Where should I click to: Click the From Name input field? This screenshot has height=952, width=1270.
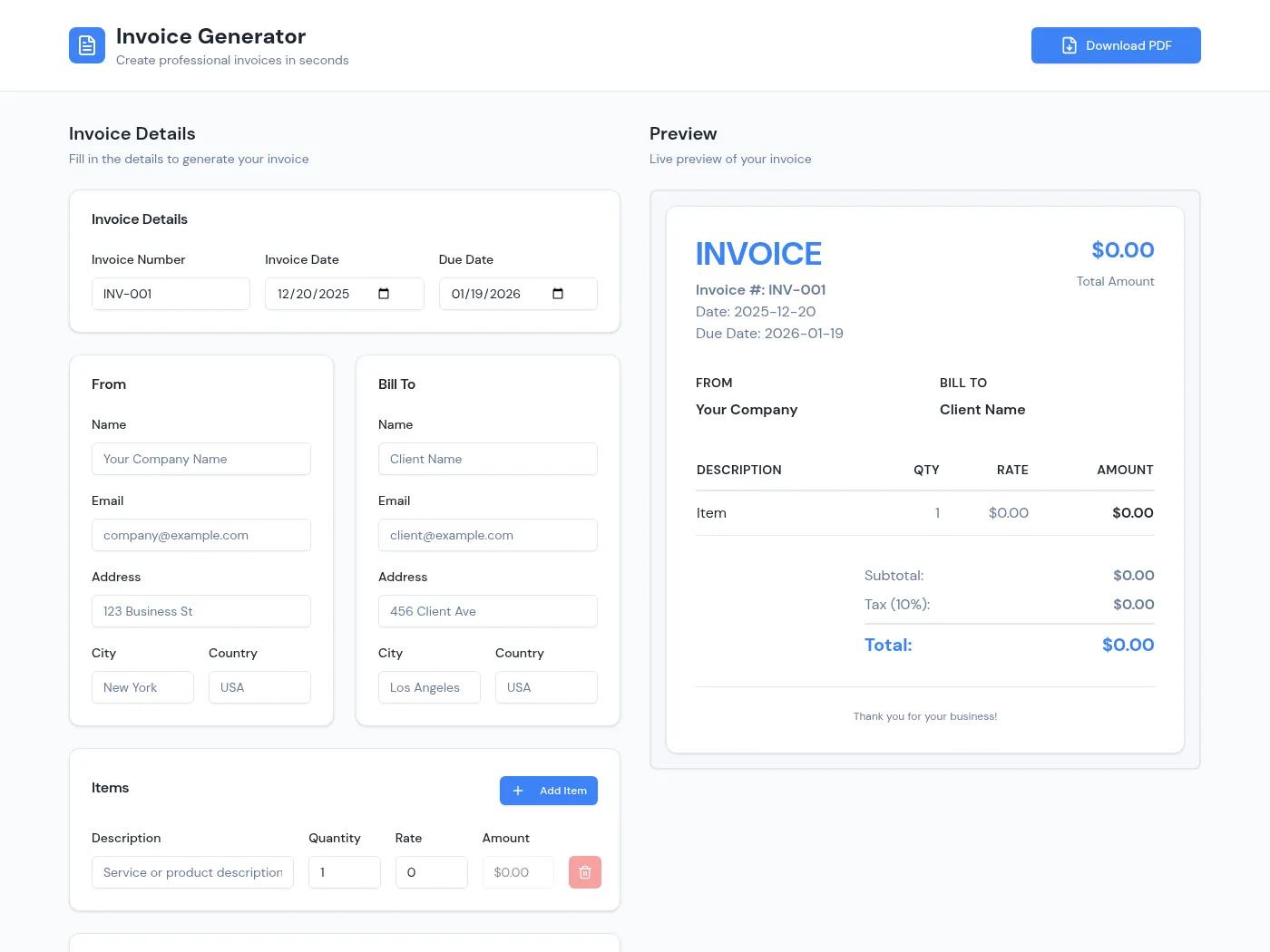[x=201, y=459]
